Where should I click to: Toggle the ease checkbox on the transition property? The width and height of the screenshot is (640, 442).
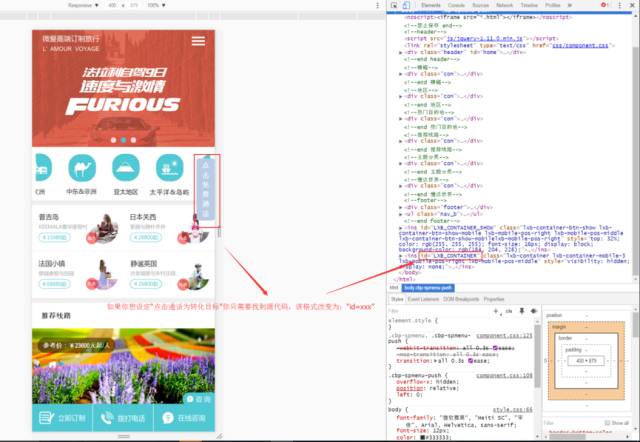click(471, 361)
